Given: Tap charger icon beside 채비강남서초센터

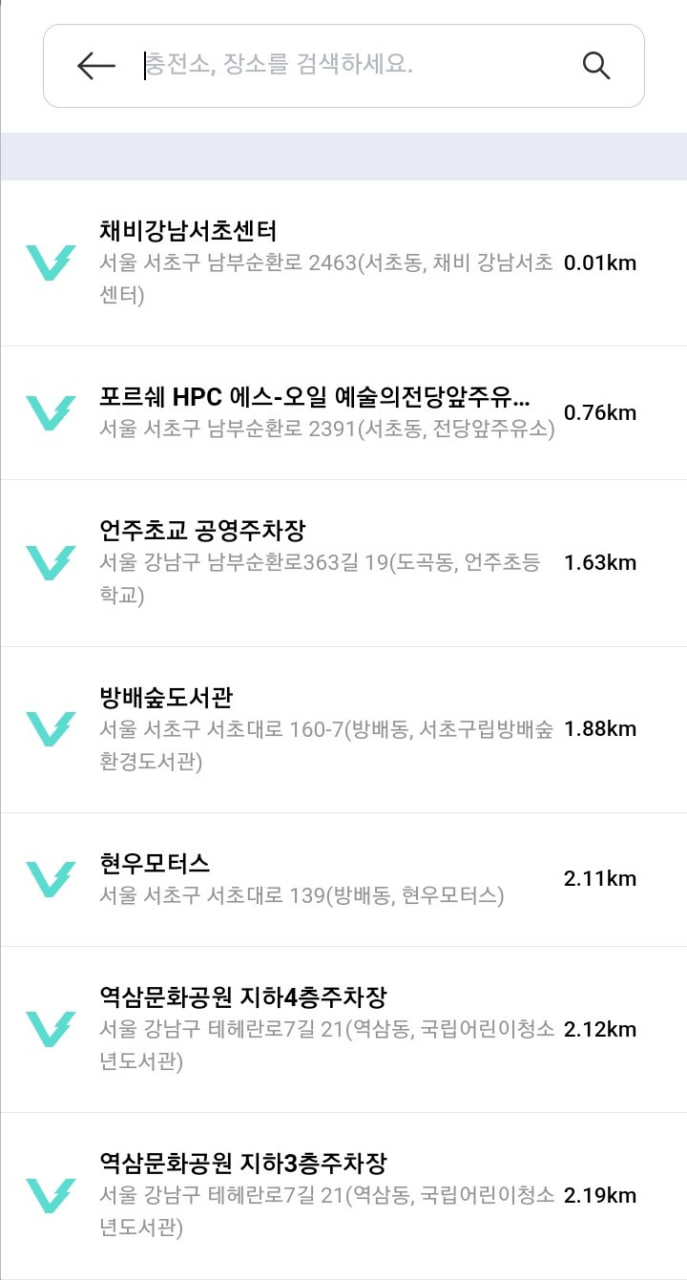Looking at the screenshot, I should (50, 263).
